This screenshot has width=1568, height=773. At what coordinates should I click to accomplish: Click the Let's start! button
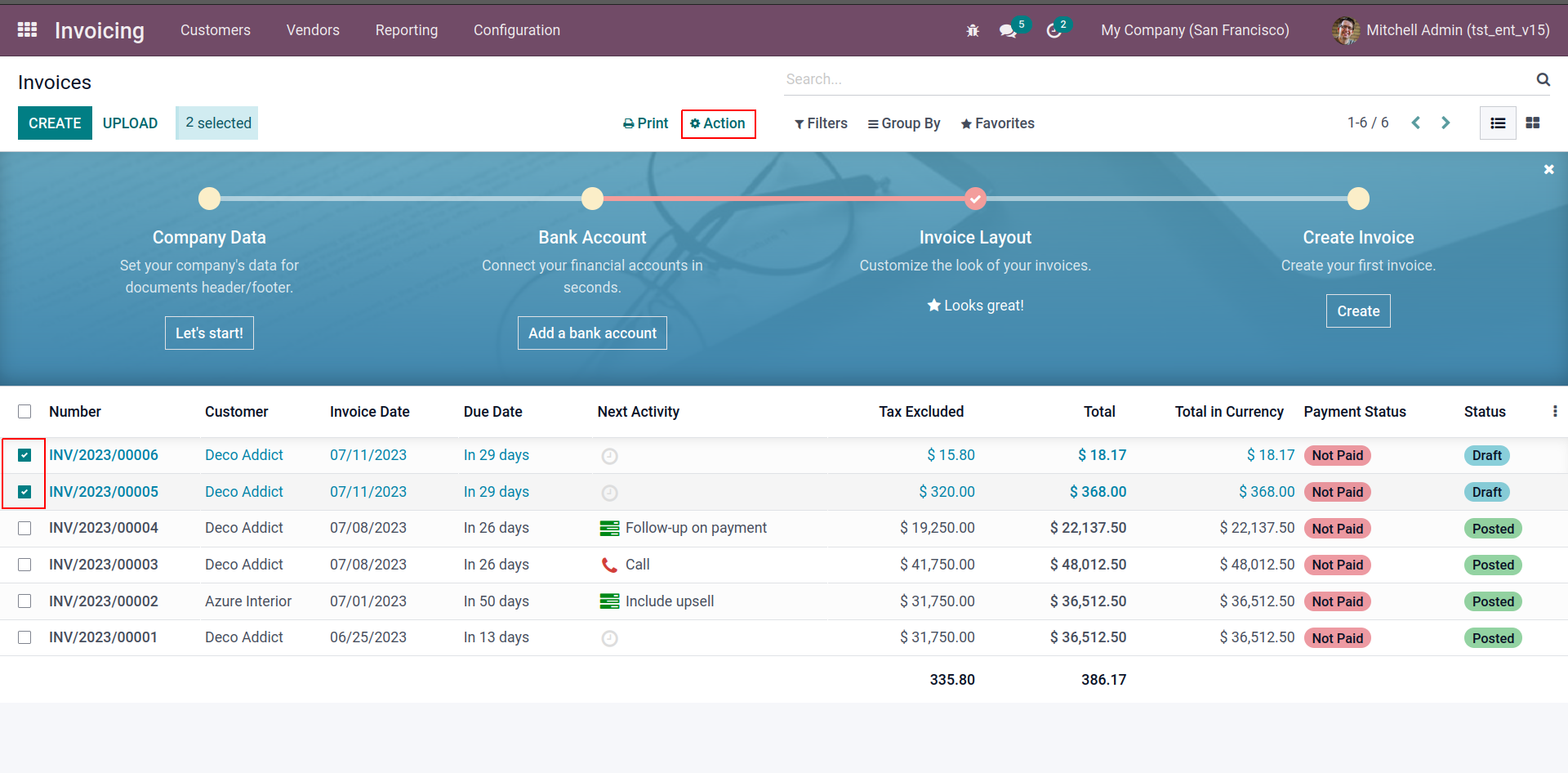(209, 333)
